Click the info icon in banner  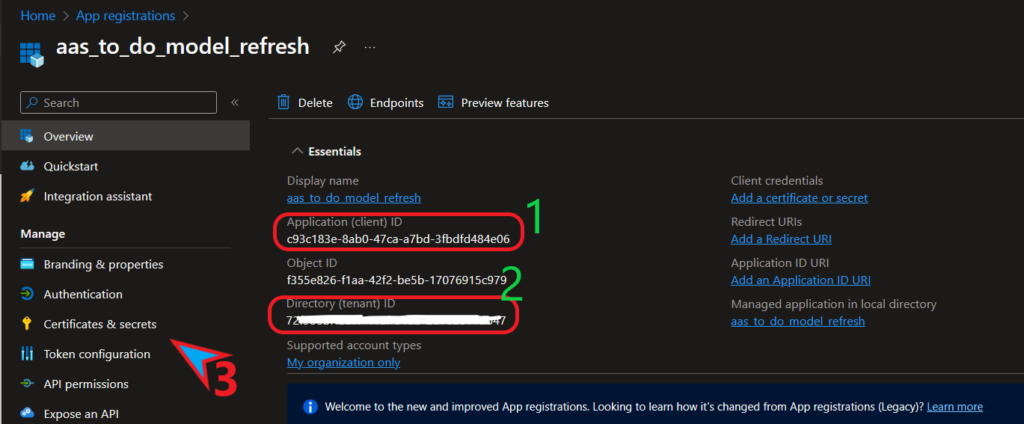(x=310, y=406)
